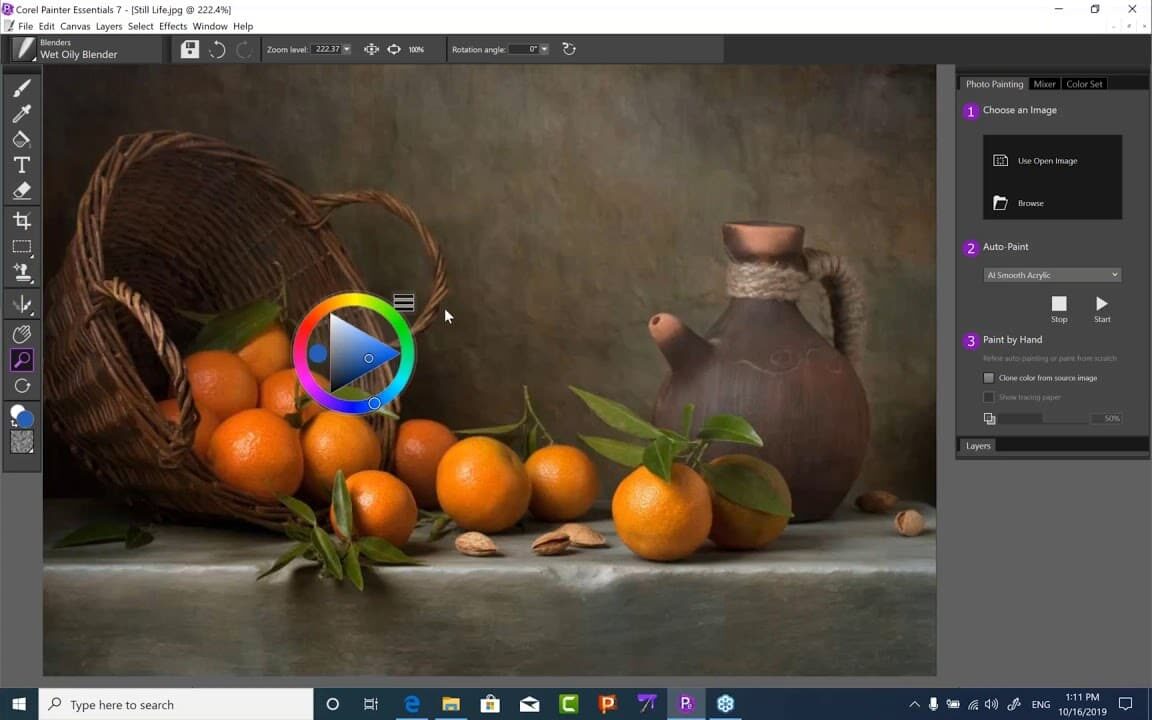Select the Magnifier tool
Image resolution: width=1152 pixels, height=720 pixels.
[22, 360]
